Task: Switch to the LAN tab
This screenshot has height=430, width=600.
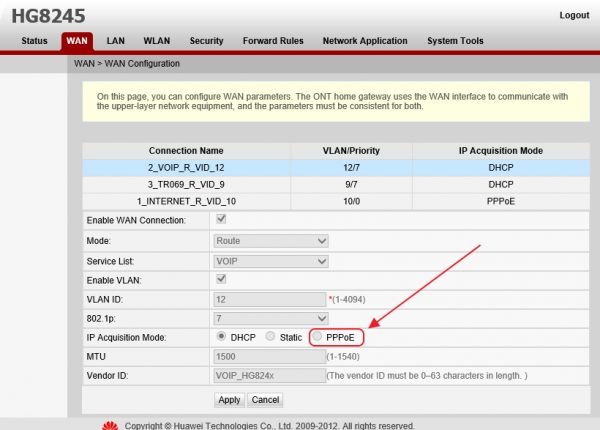Action: [116, 41]
